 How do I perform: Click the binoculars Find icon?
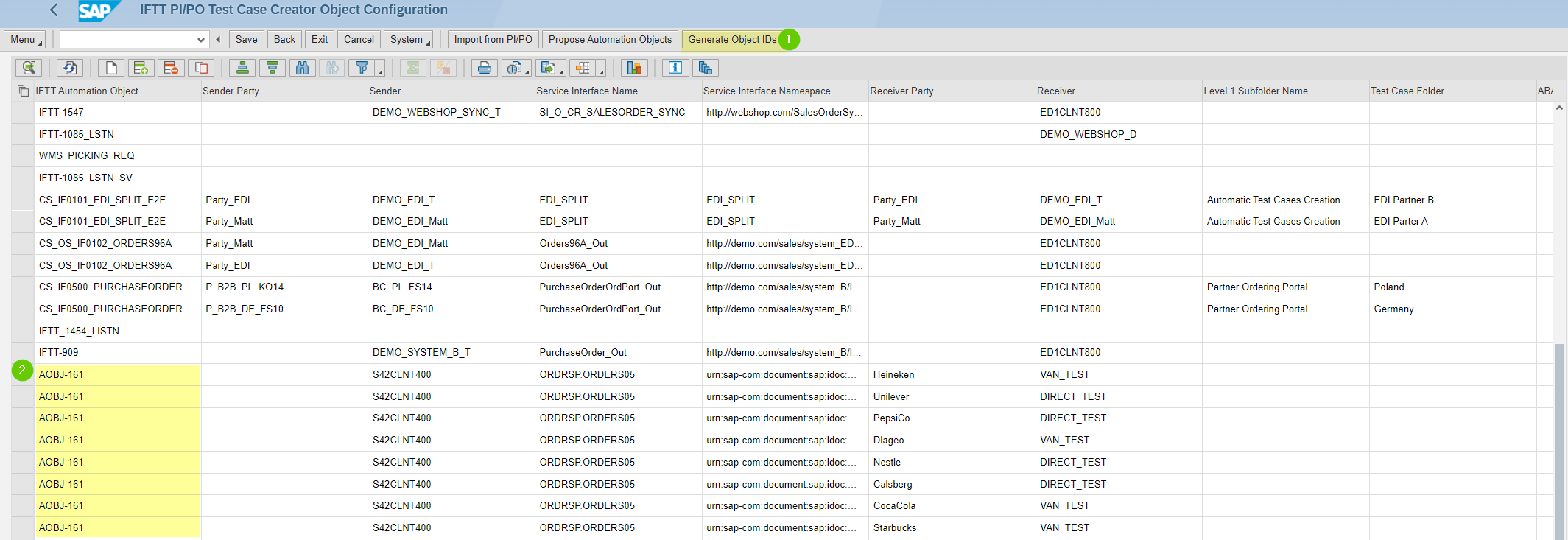coord(302,68)
